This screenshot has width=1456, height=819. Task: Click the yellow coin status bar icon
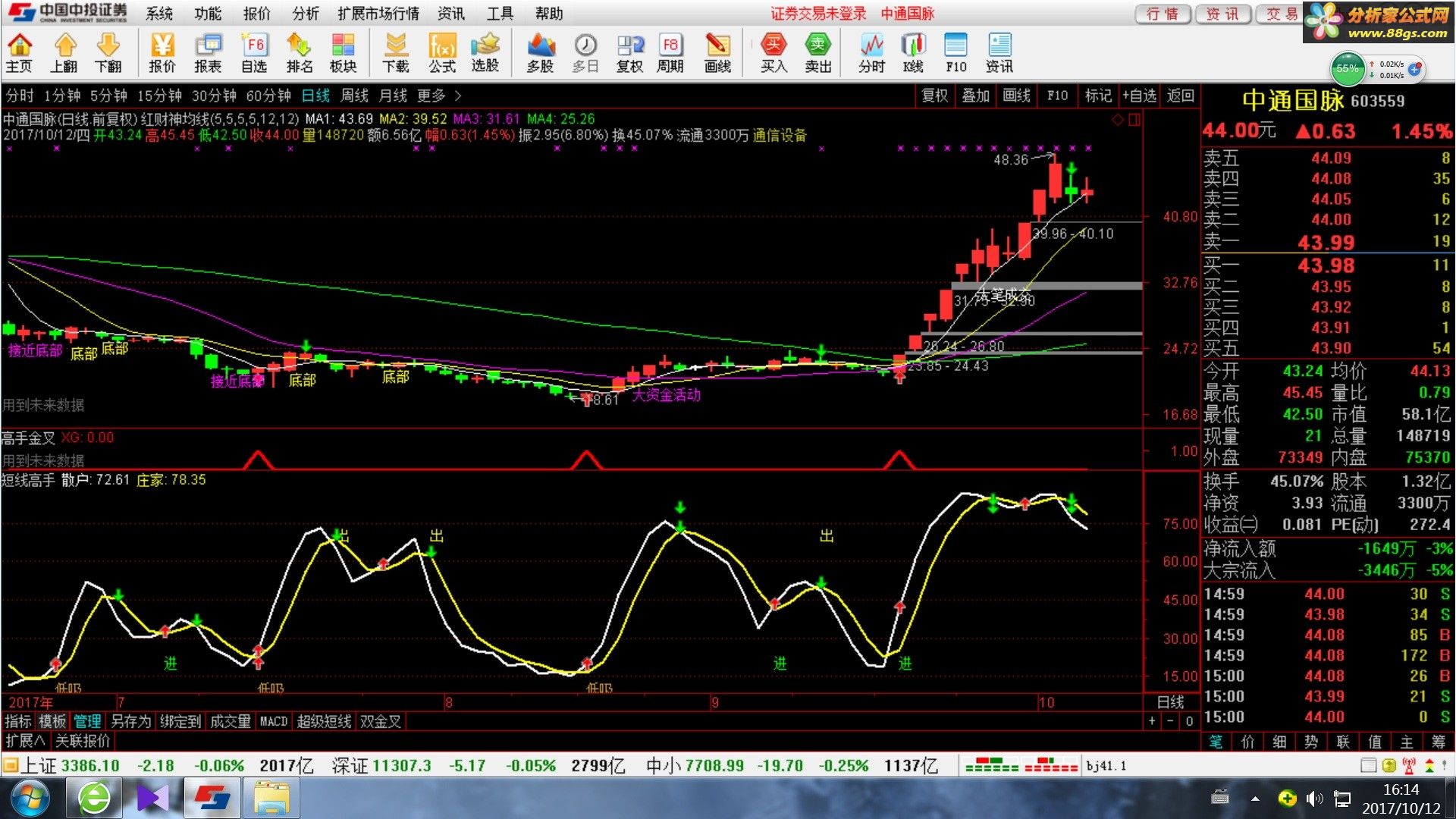click(x=1389, y=765)
